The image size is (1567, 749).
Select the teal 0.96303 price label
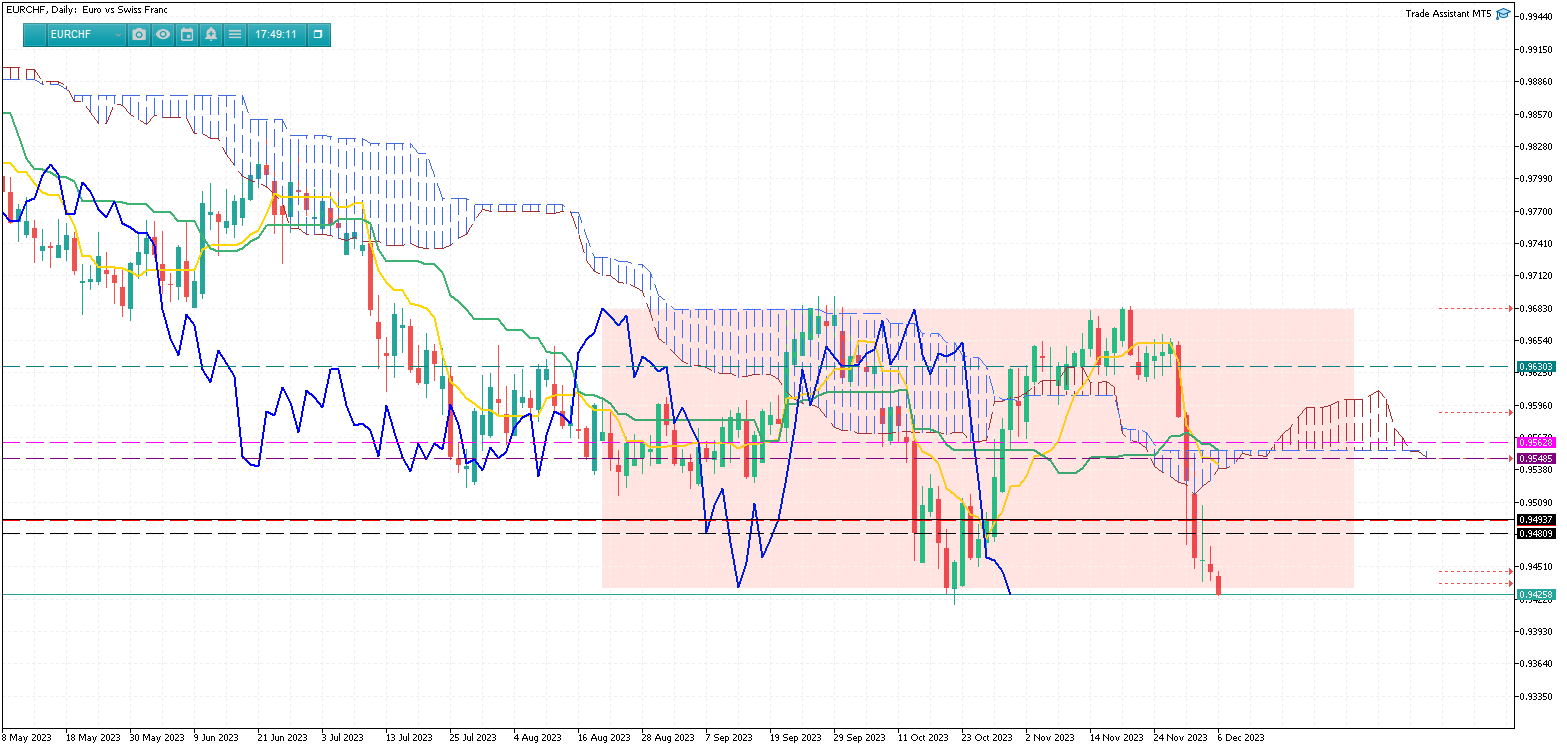coord(1535,367)
